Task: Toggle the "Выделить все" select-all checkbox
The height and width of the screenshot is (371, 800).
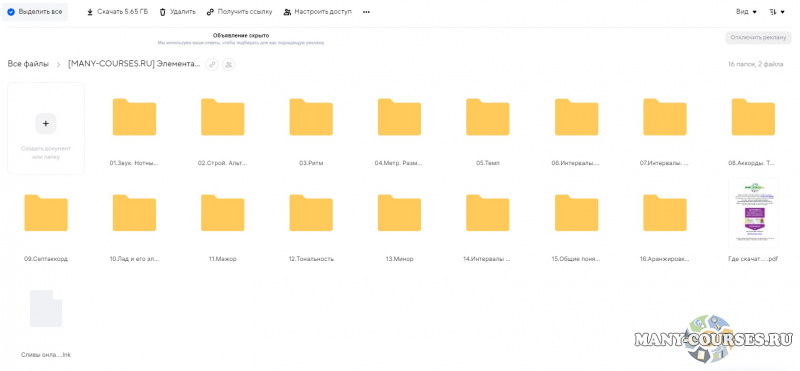Action: [11, 12]
